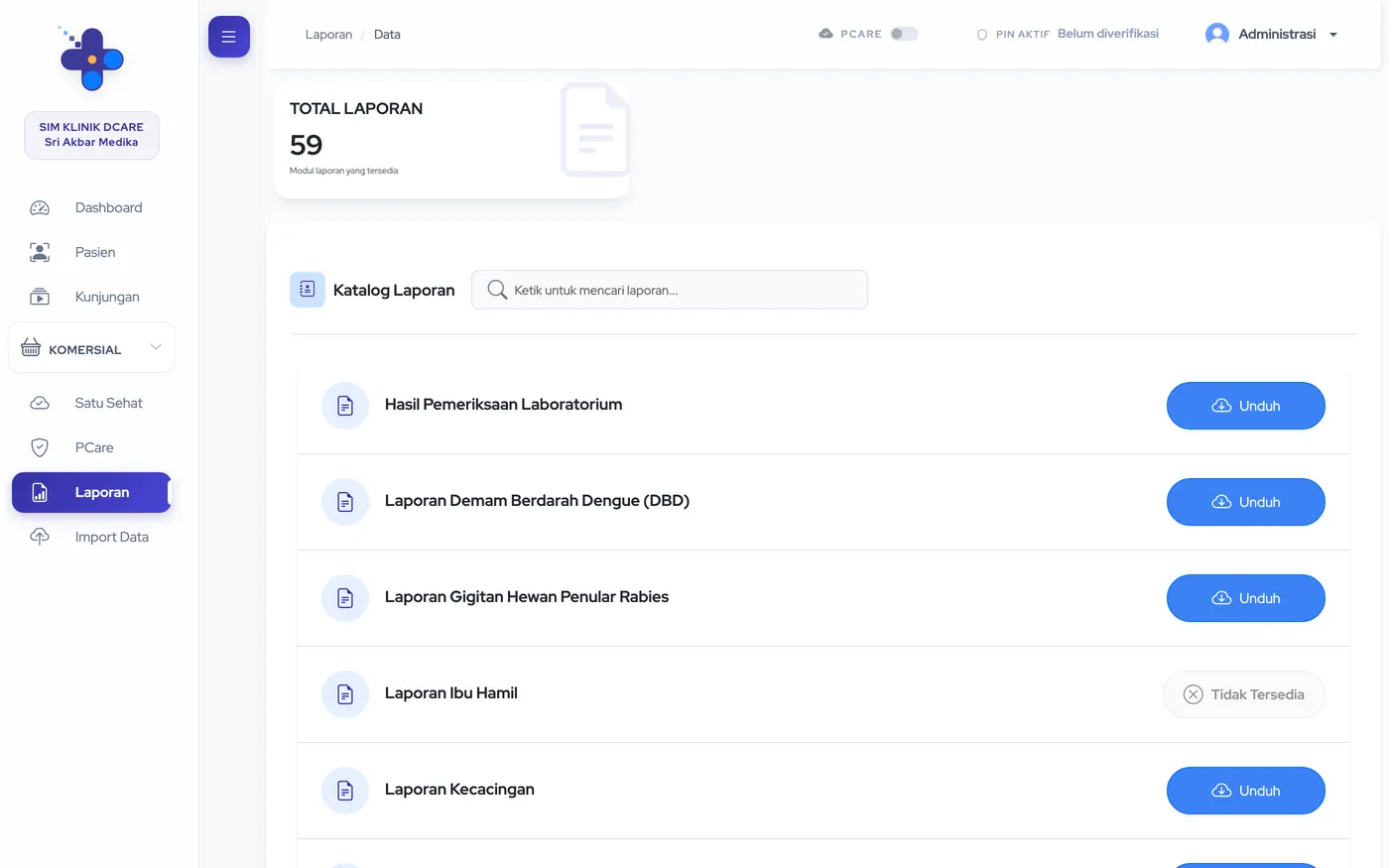The height and width of the screenshot is (868, 1389).
Task: Click the Belum diverifikasi status text
Action: pyautogui.click(x=1108, y=34)
